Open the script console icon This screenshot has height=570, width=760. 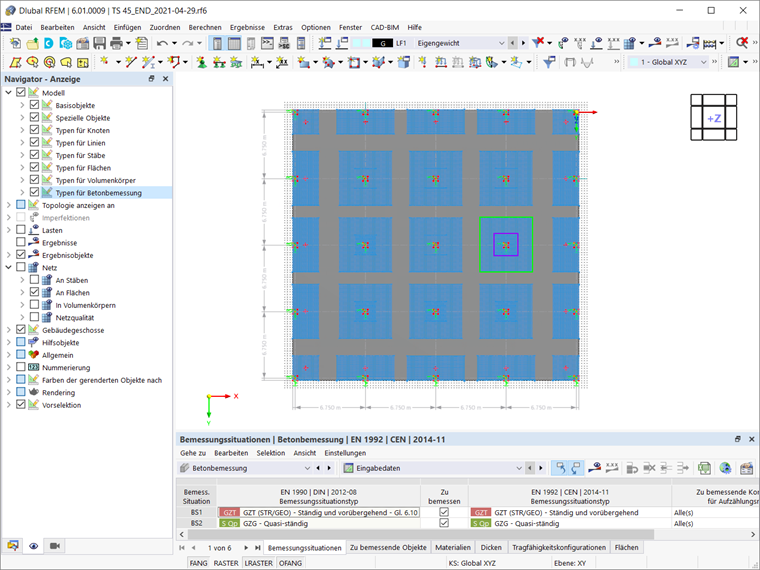point(267,43)
